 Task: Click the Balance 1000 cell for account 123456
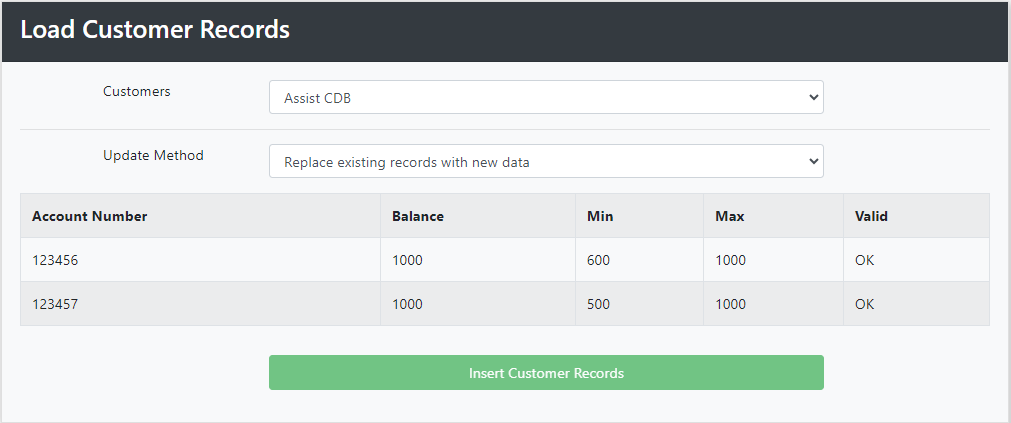(478, 260)
